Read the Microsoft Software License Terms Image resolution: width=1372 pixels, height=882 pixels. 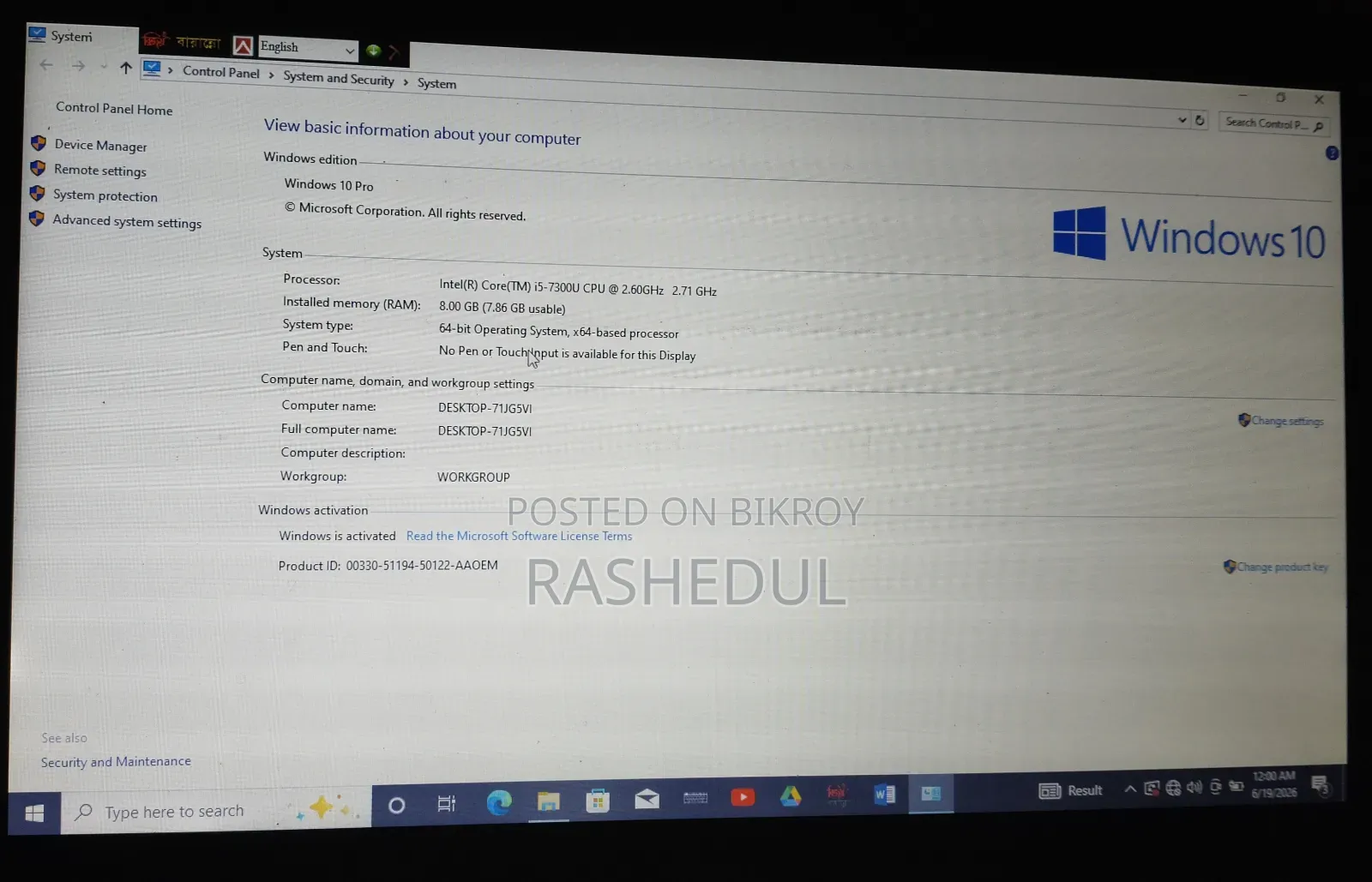pos(519,536)
